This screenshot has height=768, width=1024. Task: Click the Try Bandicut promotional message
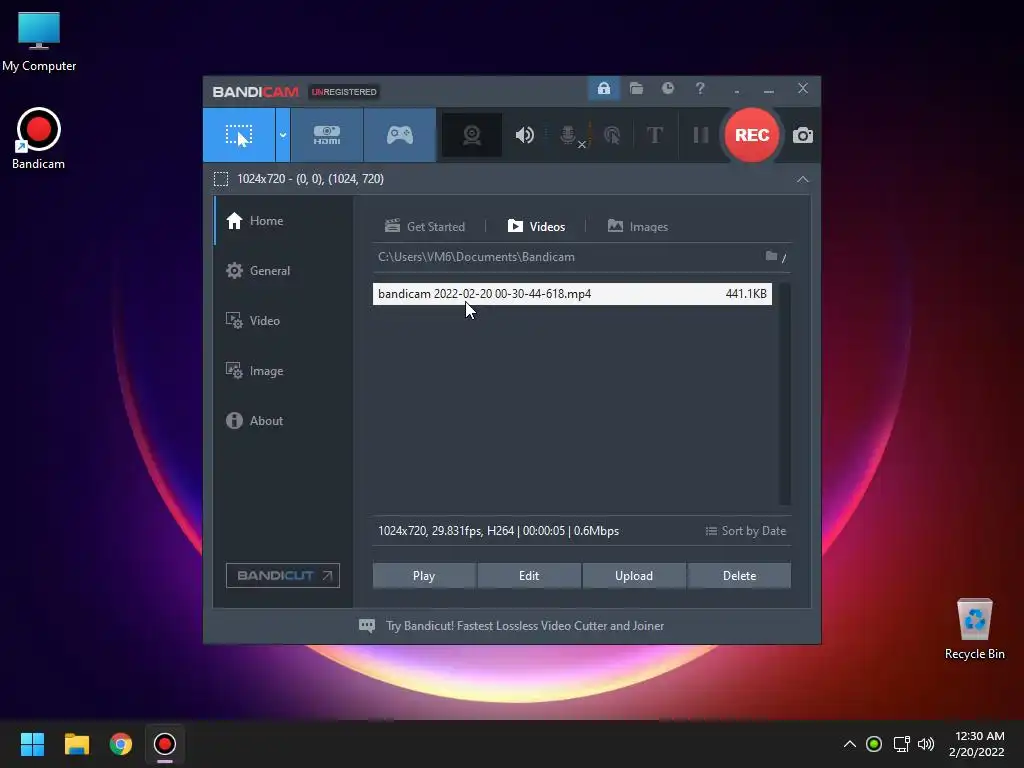(525, 626)
